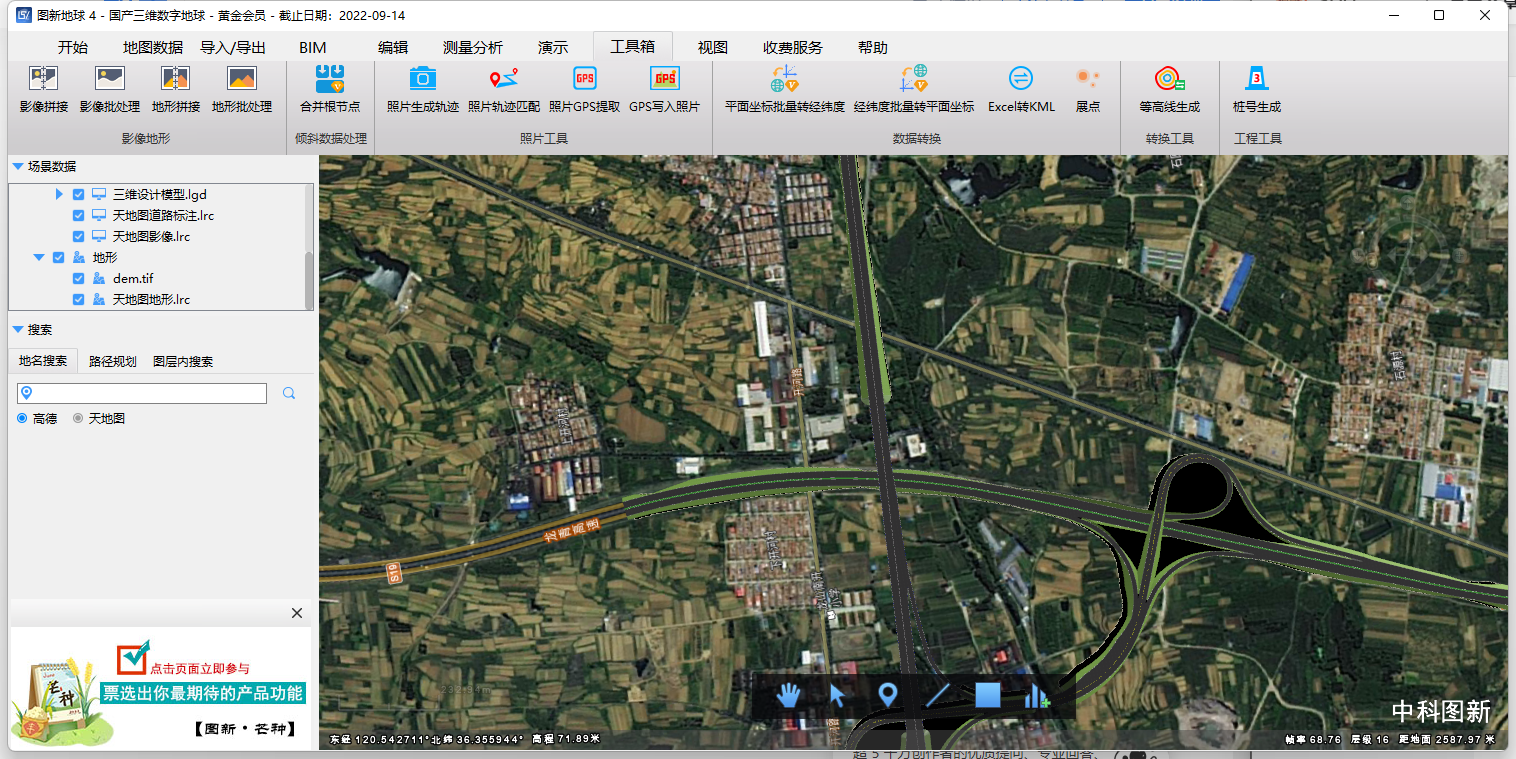
Task: Open the GPS写入照片 tool
Action: pos(664,88)
